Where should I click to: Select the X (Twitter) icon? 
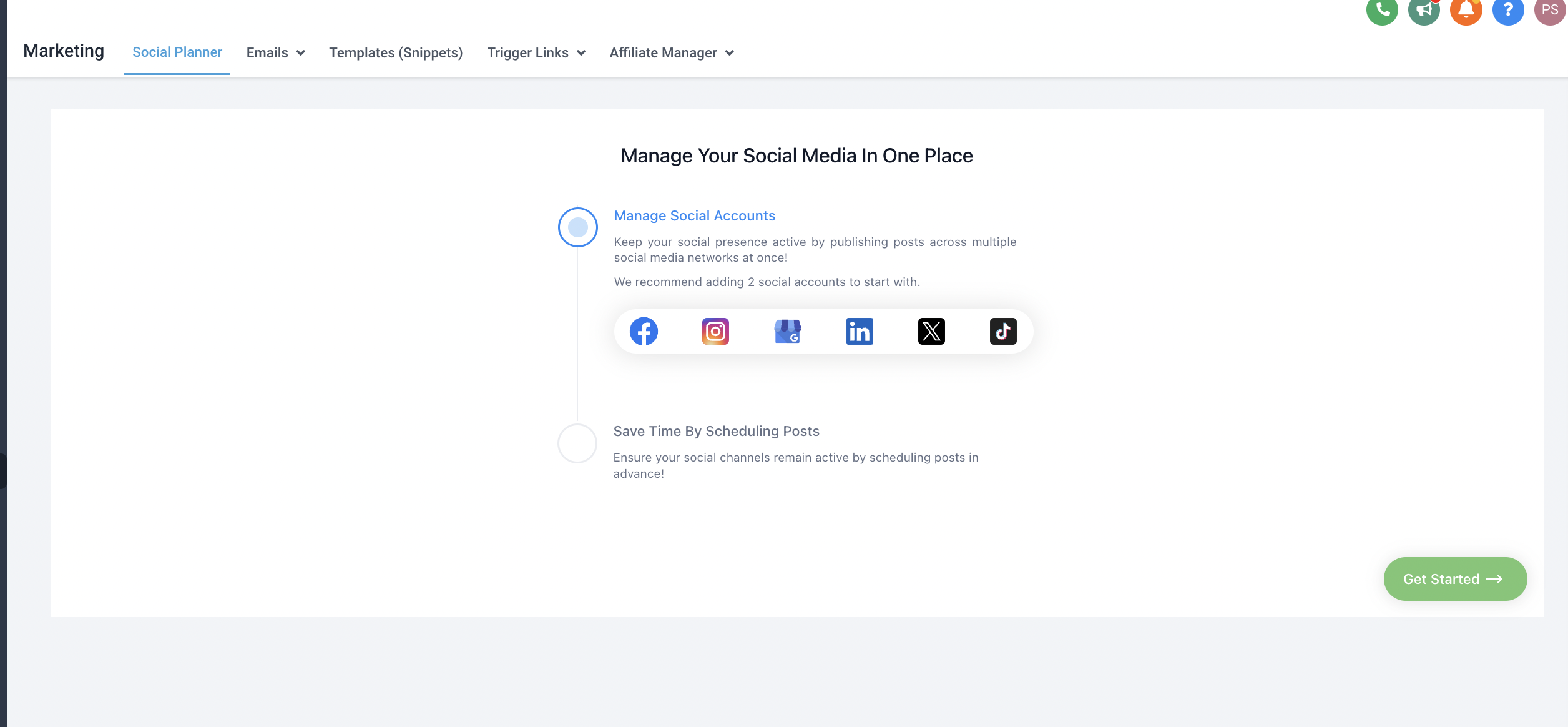(x=931, y=332)
